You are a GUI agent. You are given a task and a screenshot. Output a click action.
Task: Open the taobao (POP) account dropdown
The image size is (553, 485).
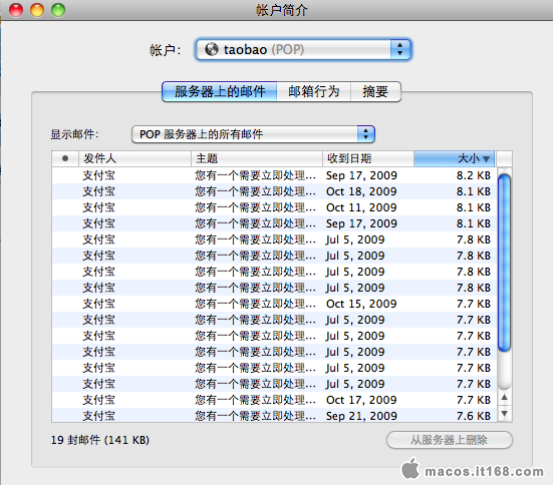pyautogui.click(x=303, y=49)
